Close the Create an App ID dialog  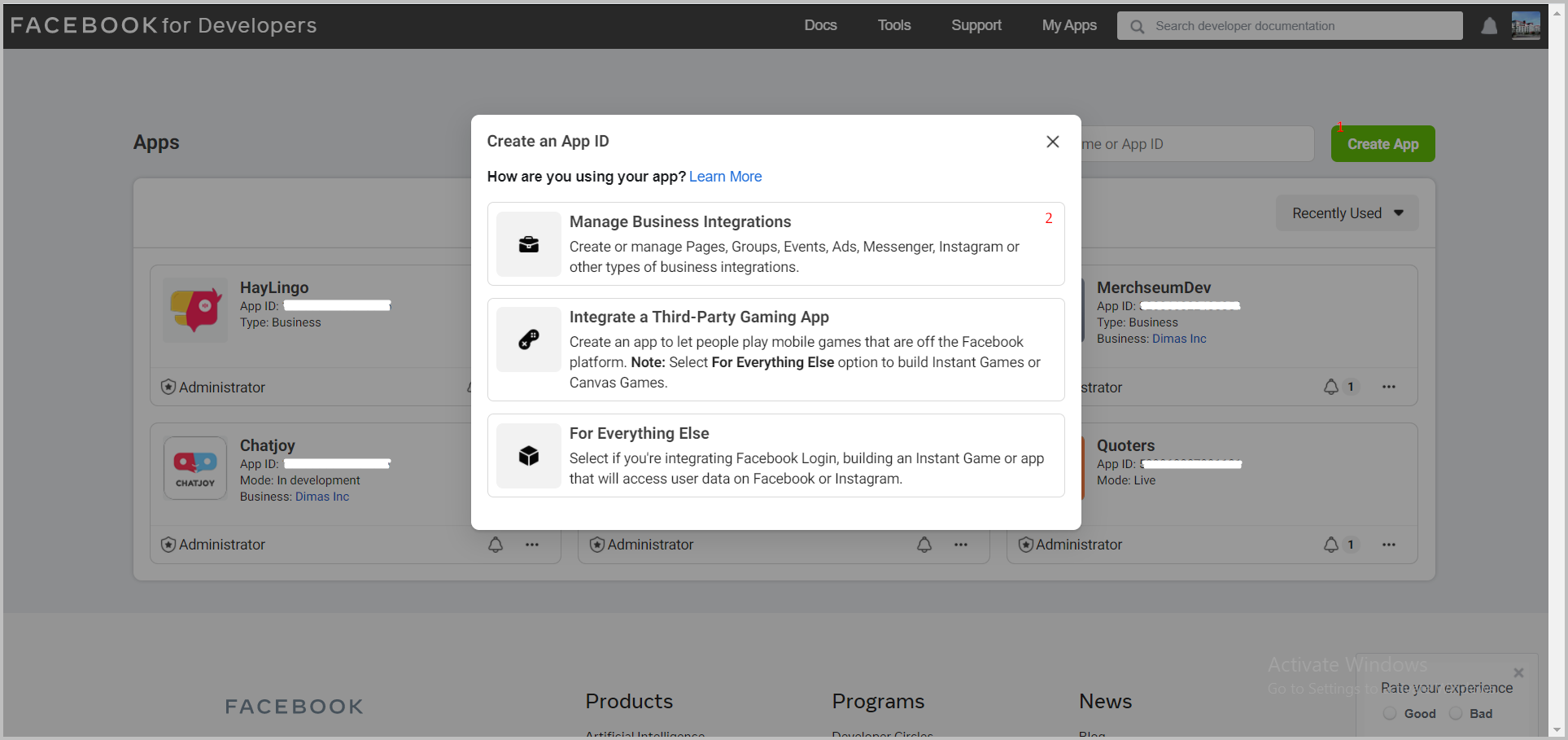1052,142
